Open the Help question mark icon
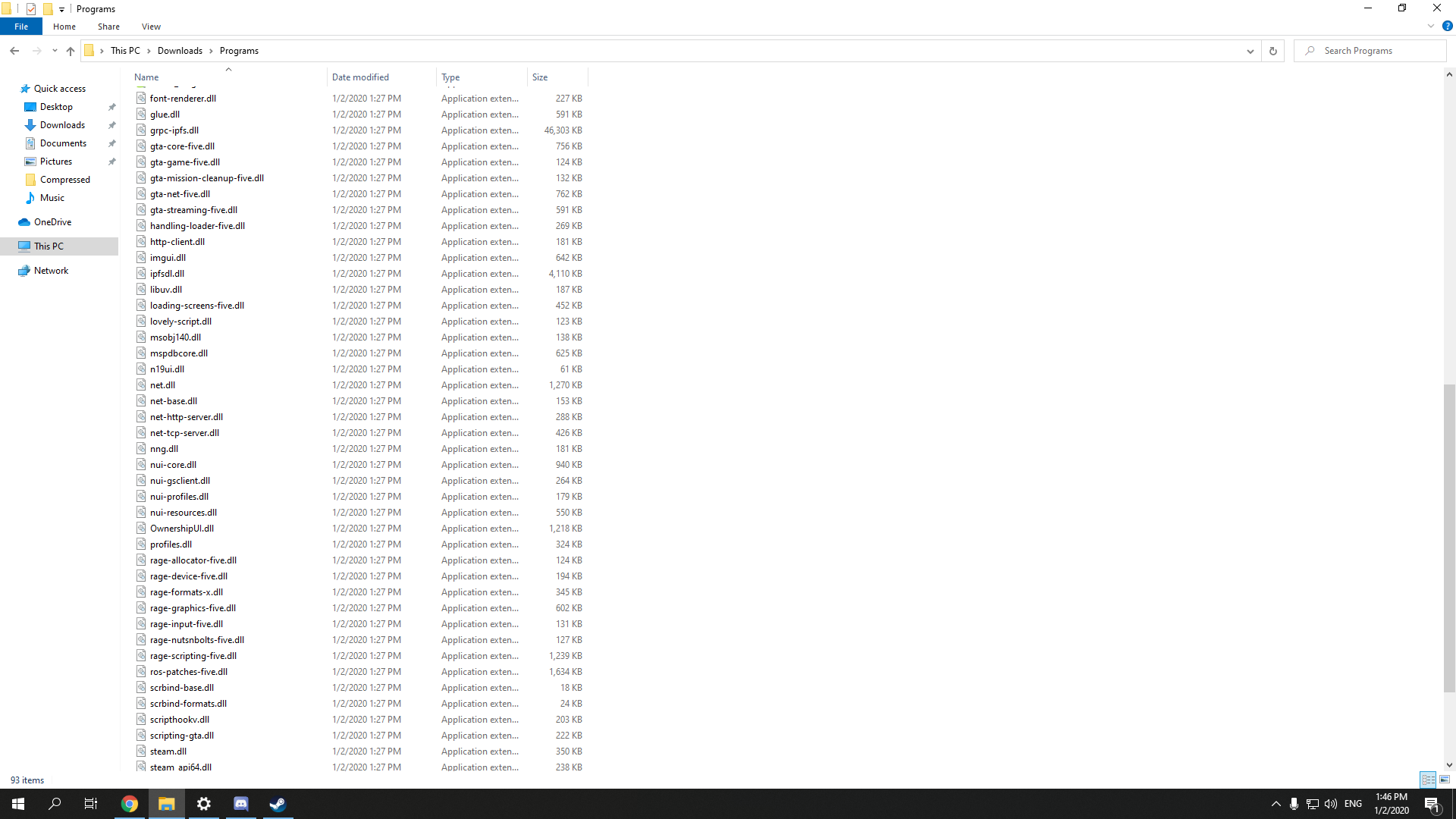Viewport: 1456px width, 819px height. (1447, 26)
